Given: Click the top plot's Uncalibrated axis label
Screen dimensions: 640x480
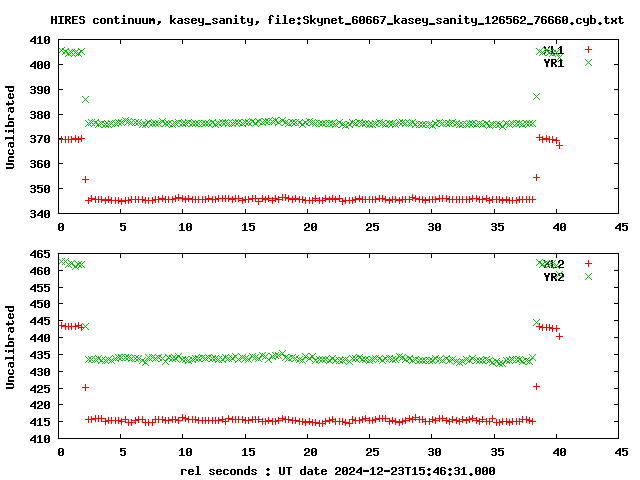Looking at the screenshot, I should pyautogui.click(x=10, y=127).
